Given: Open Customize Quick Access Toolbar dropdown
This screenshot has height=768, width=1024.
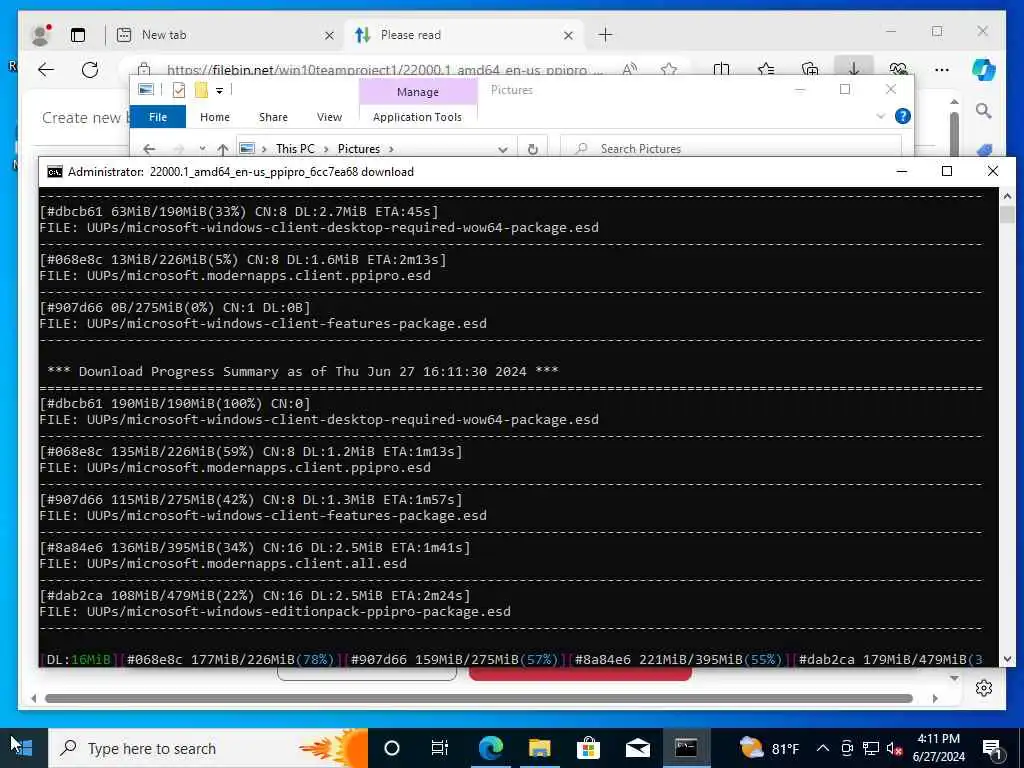Looking at the screenshot, I should click(x=219, y=91).
